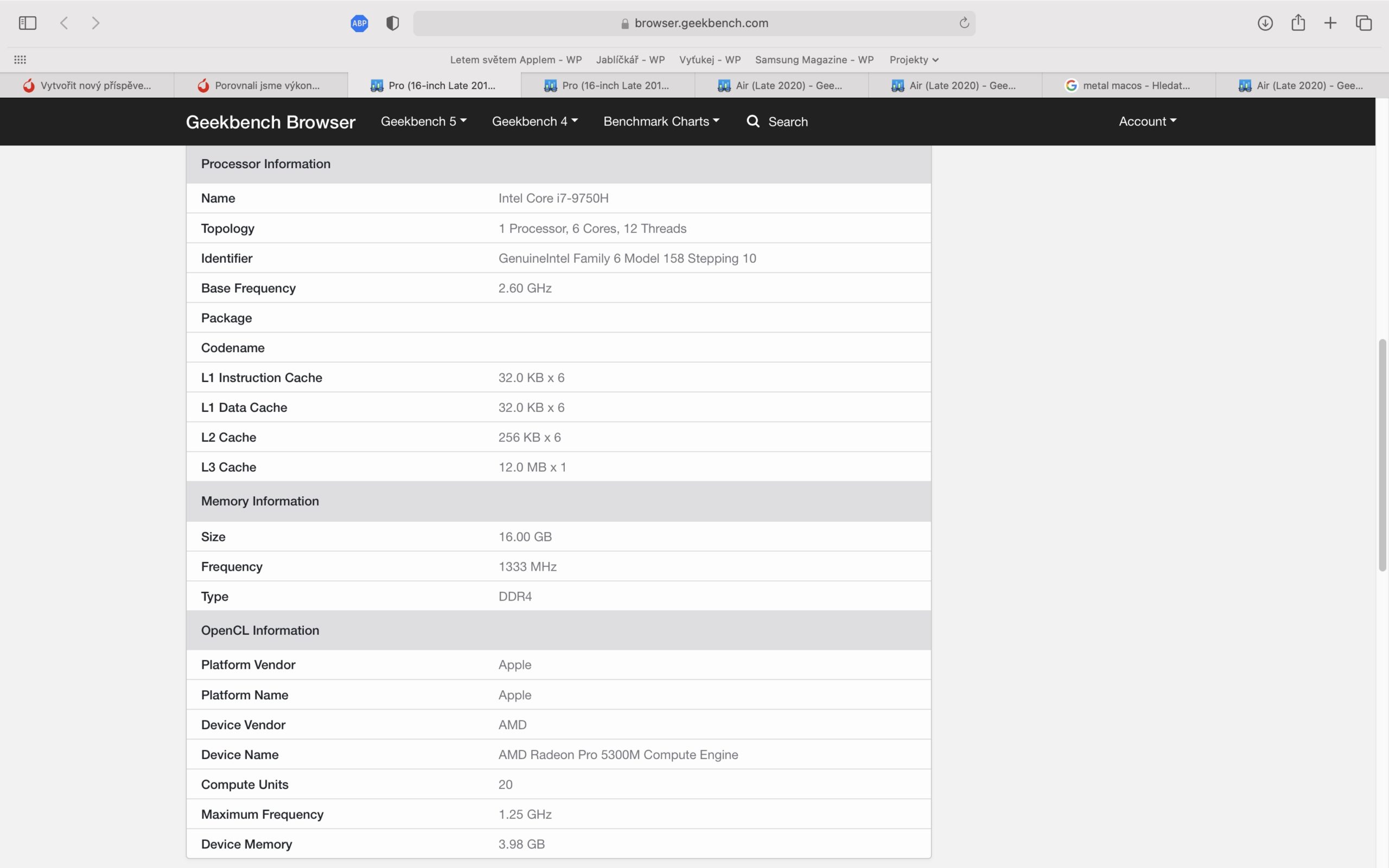Image resolution: width=1389 pixels, height=868 pixels.
Task: Switch to Porovnali jsme výkon tab
Action: [x=260, y=86]
